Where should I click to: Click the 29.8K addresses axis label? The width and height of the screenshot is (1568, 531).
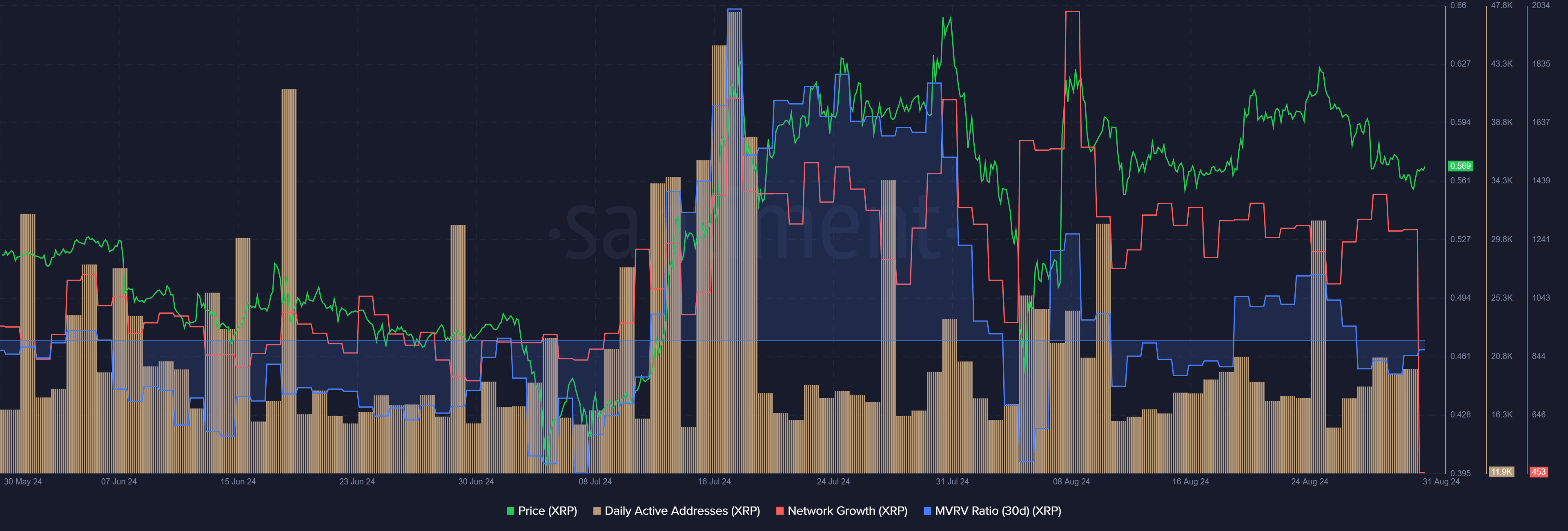(x=1502, y=239)
